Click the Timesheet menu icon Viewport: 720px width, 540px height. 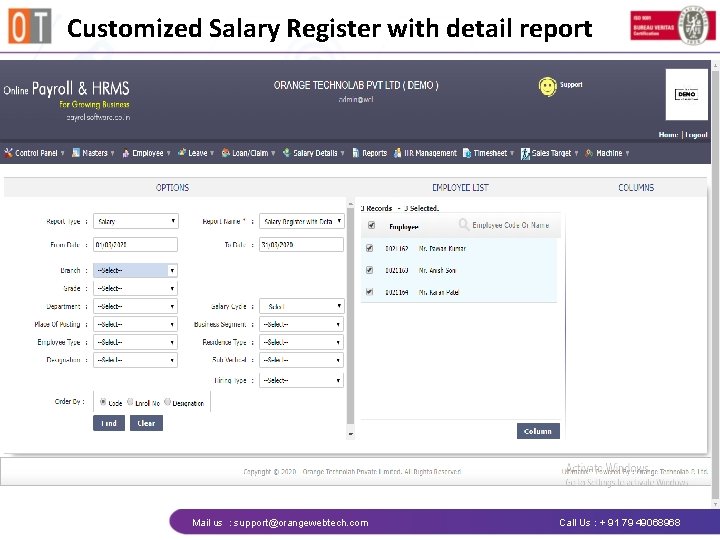(467, 153)
